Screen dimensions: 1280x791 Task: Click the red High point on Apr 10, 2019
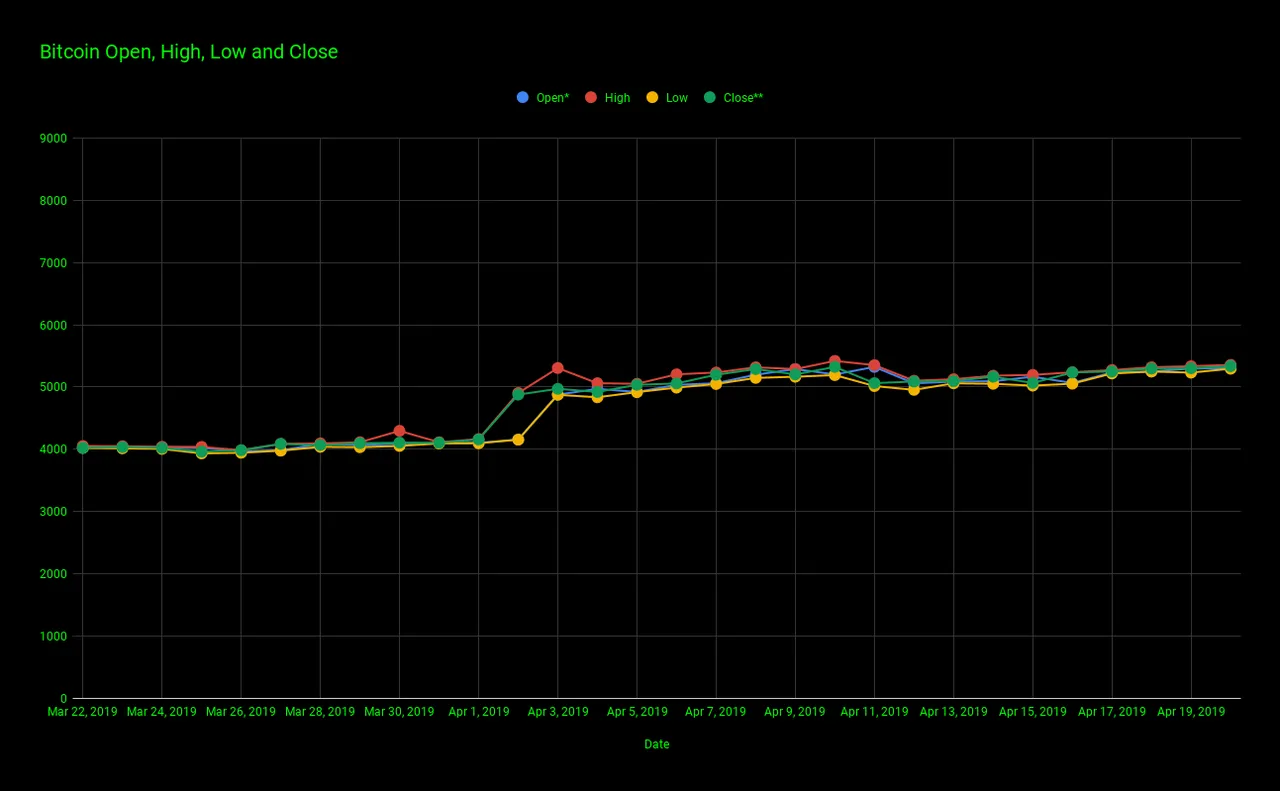pos(835,361)
